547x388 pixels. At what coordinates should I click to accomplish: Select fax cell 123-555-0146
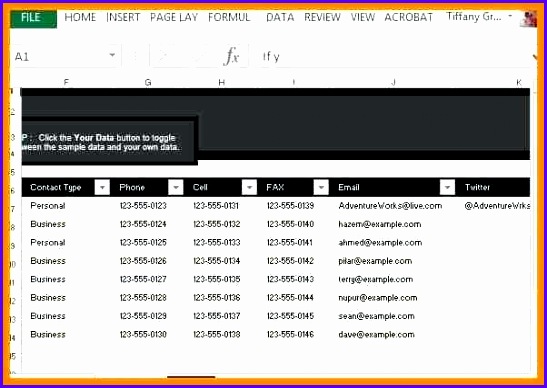point(290,335)
